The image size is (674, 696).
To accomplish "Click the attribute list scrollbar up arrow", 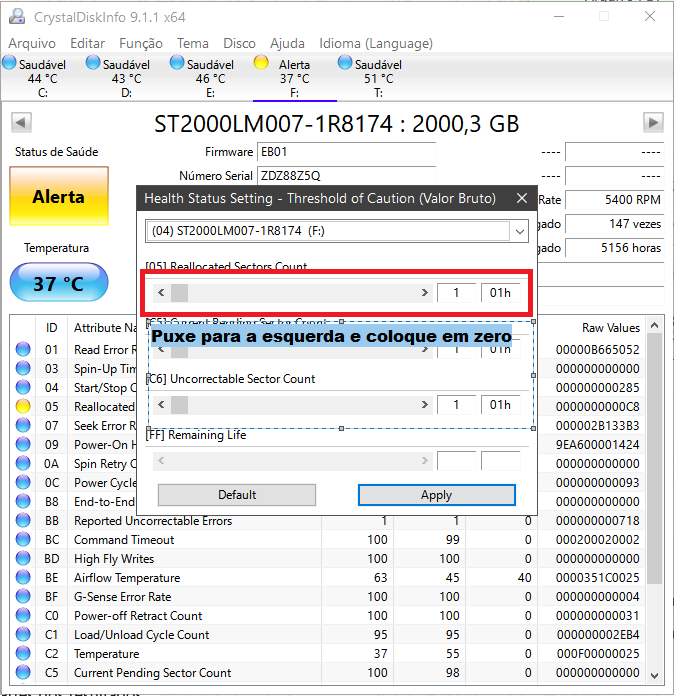I will (654, 325).
